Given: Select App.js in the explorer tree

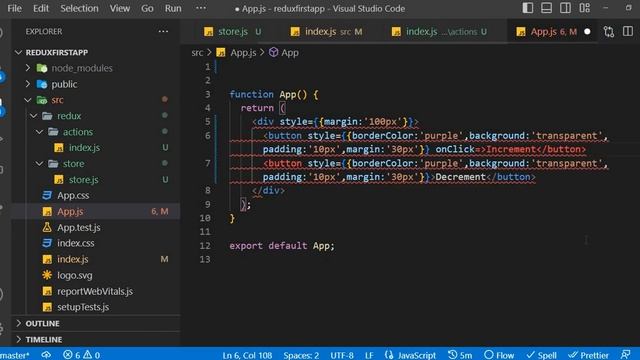Looking at the screenshot, I should [x=70, y=211].
